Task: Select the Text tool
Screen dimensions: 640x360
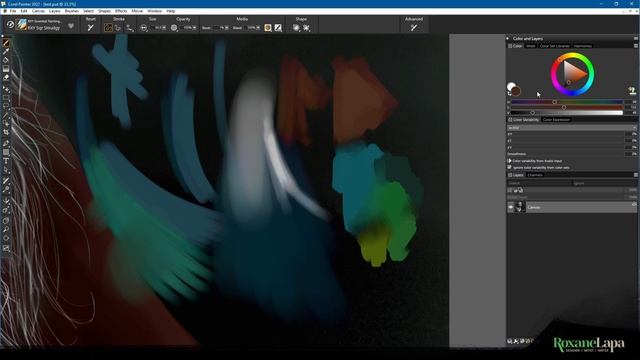Action: click(6, 161)
